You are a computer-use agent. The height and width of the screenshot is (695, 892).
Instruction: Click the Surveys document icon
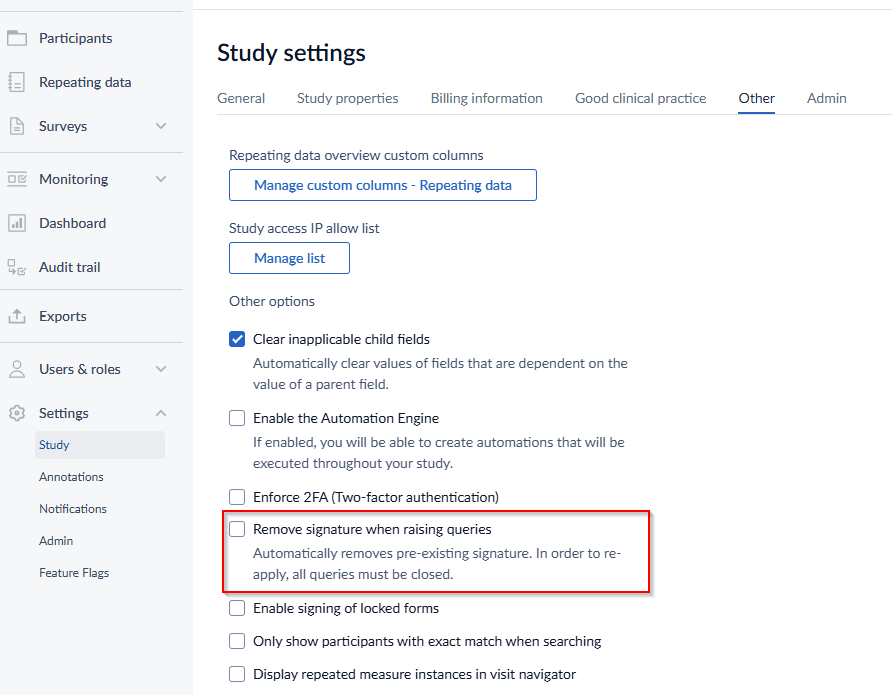point(17,126)
